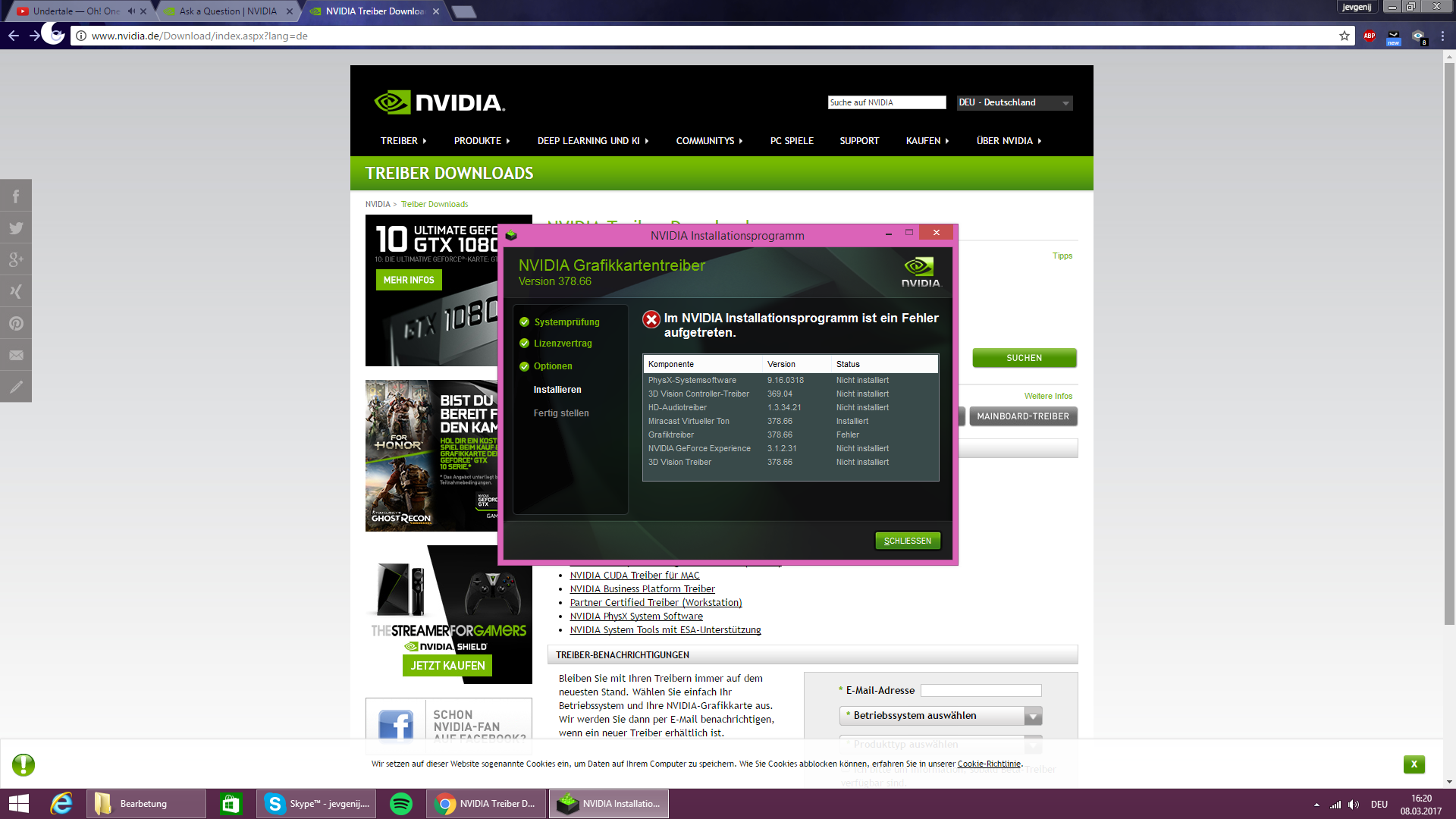Click the E-Mail-Adresse input field

(981, 691)
